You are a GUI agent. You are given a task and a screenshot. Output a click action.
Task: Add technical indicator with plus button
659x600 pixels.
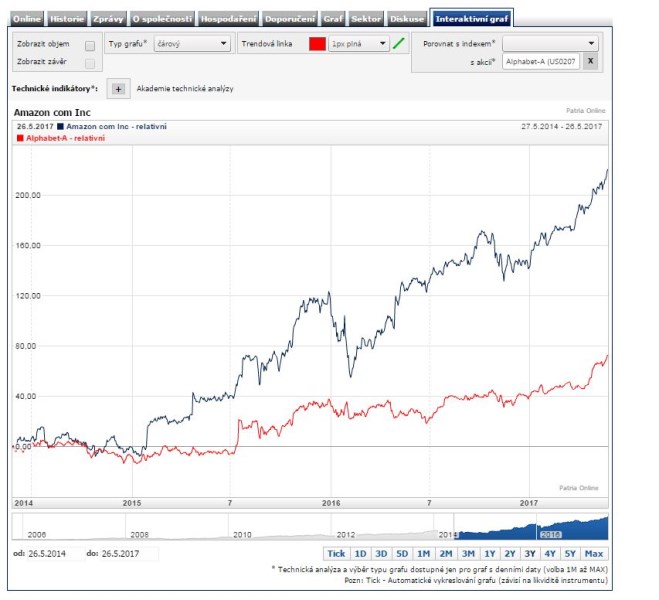tap(118, 89)
